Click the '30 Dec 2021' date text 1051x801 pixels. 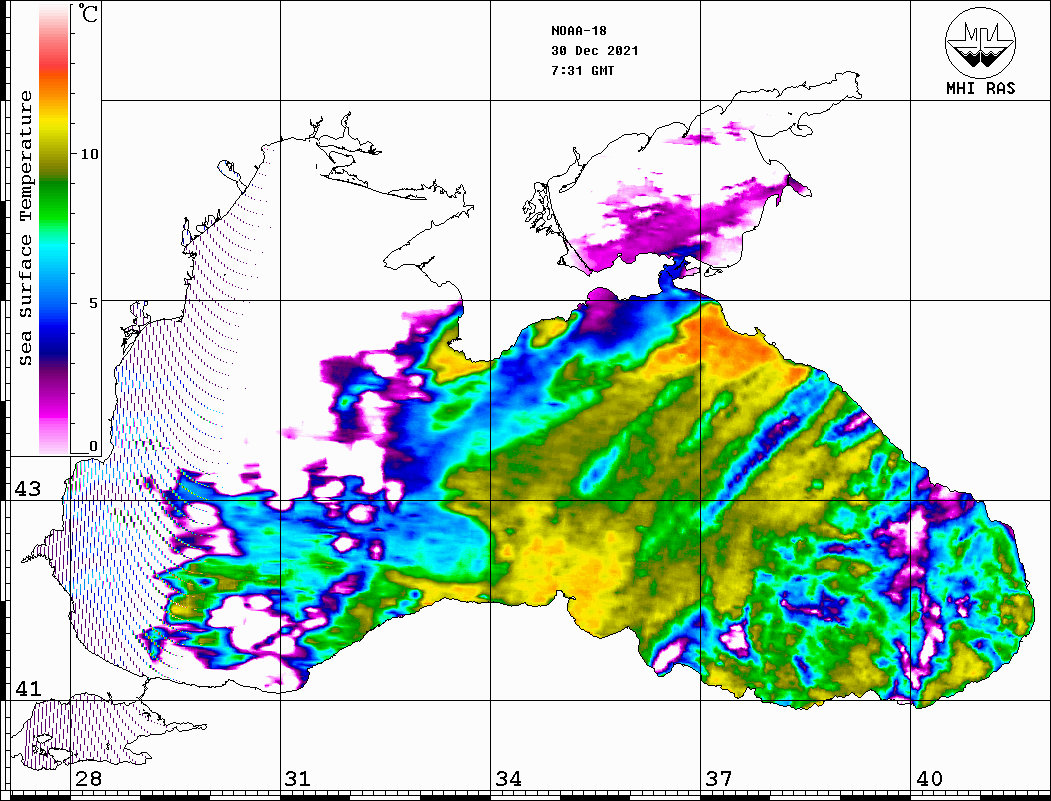tap(595, 51)
